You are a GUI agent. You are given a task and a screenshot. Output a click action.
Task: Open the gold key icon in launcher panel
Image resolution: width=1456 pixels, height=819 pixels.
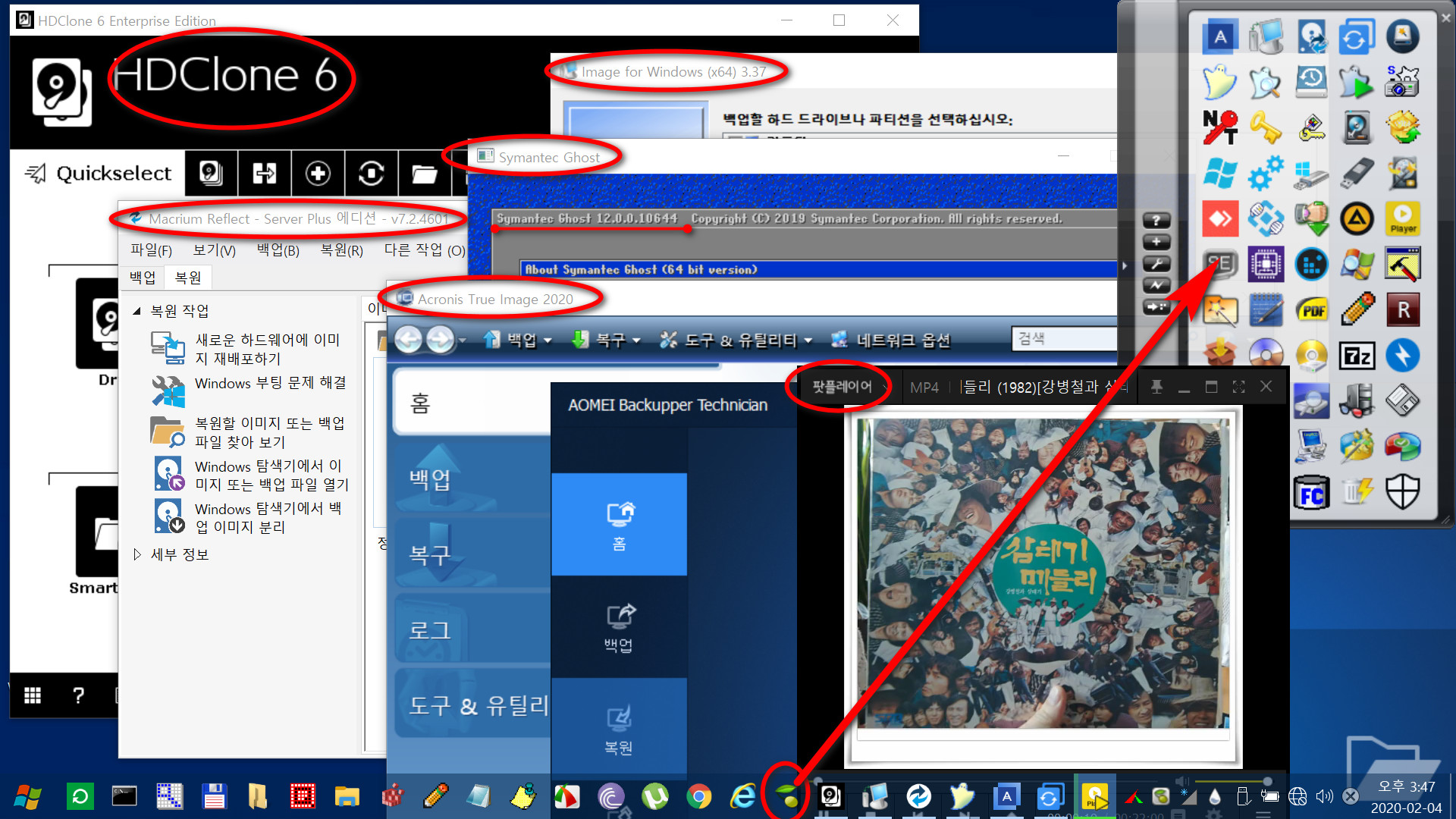coord(1266,127)
